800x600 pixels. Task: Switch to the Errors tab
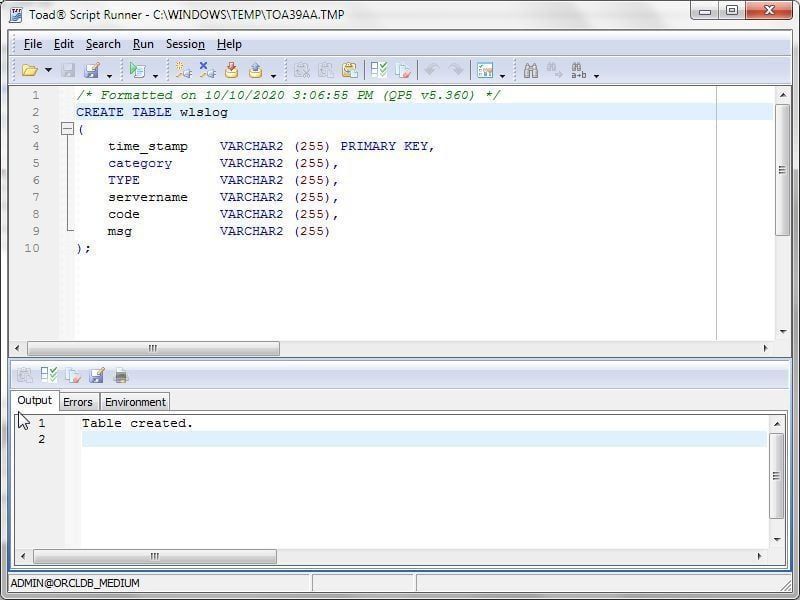(x=77, y=402)
